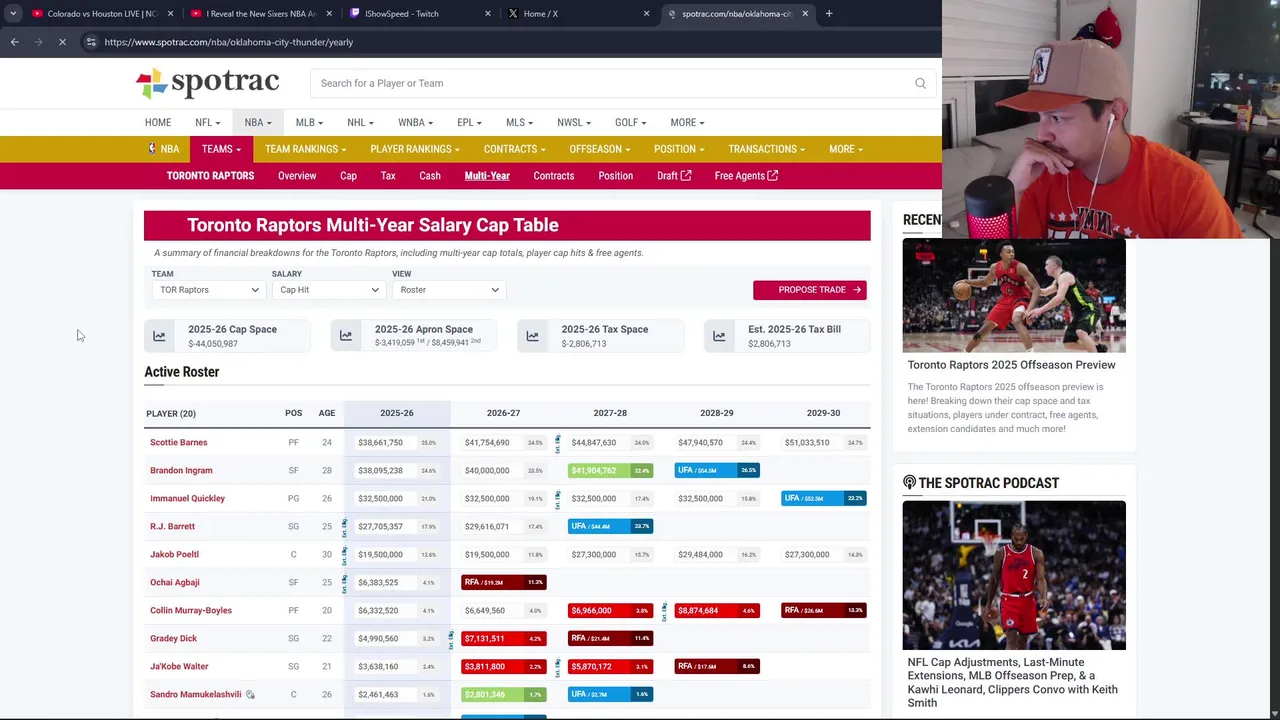Click the Draft external link icon

[x=686, y=176]
